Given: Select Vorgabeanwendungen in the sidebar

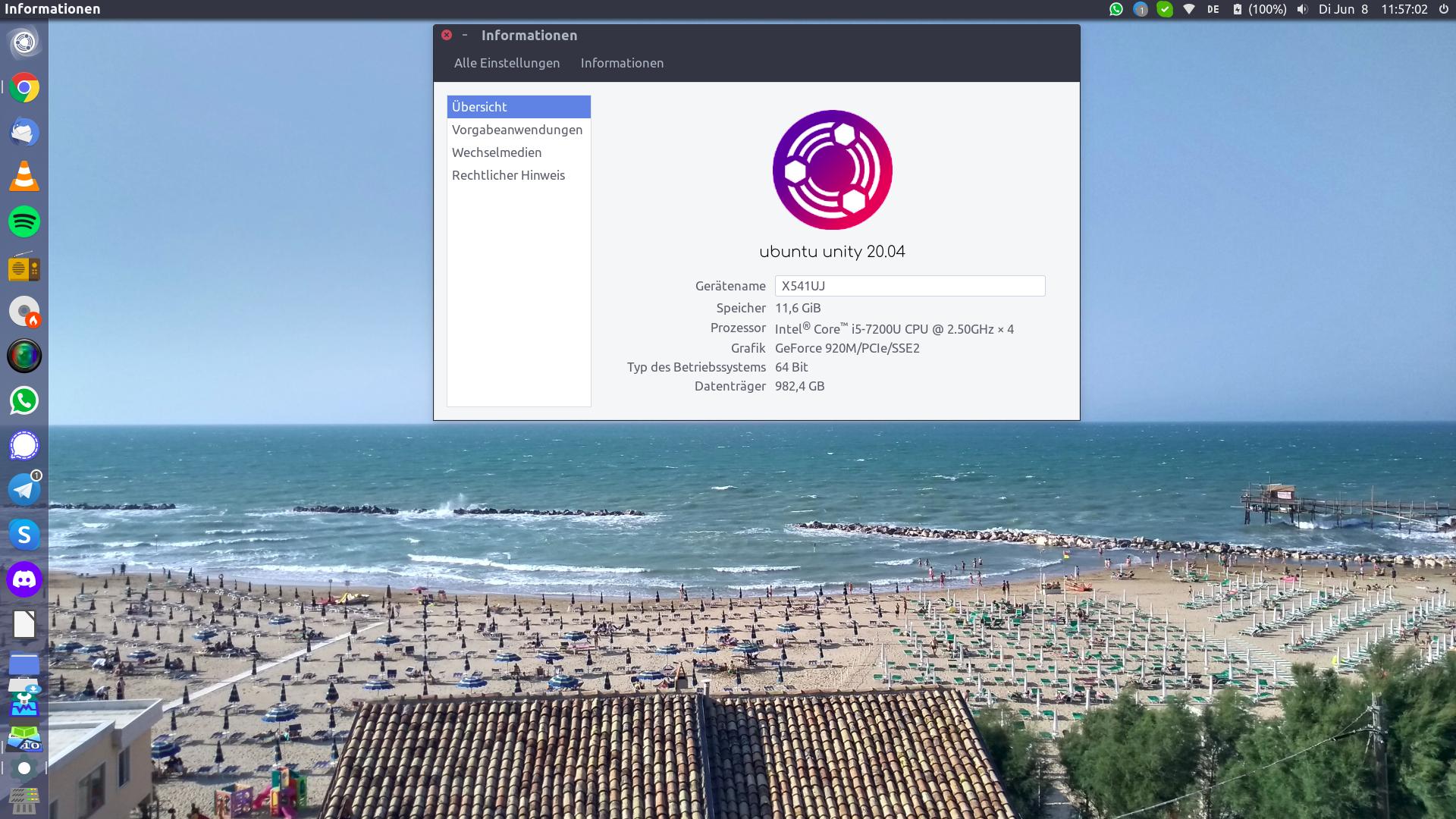Looking at the screenshot, I should pos(517,130).
